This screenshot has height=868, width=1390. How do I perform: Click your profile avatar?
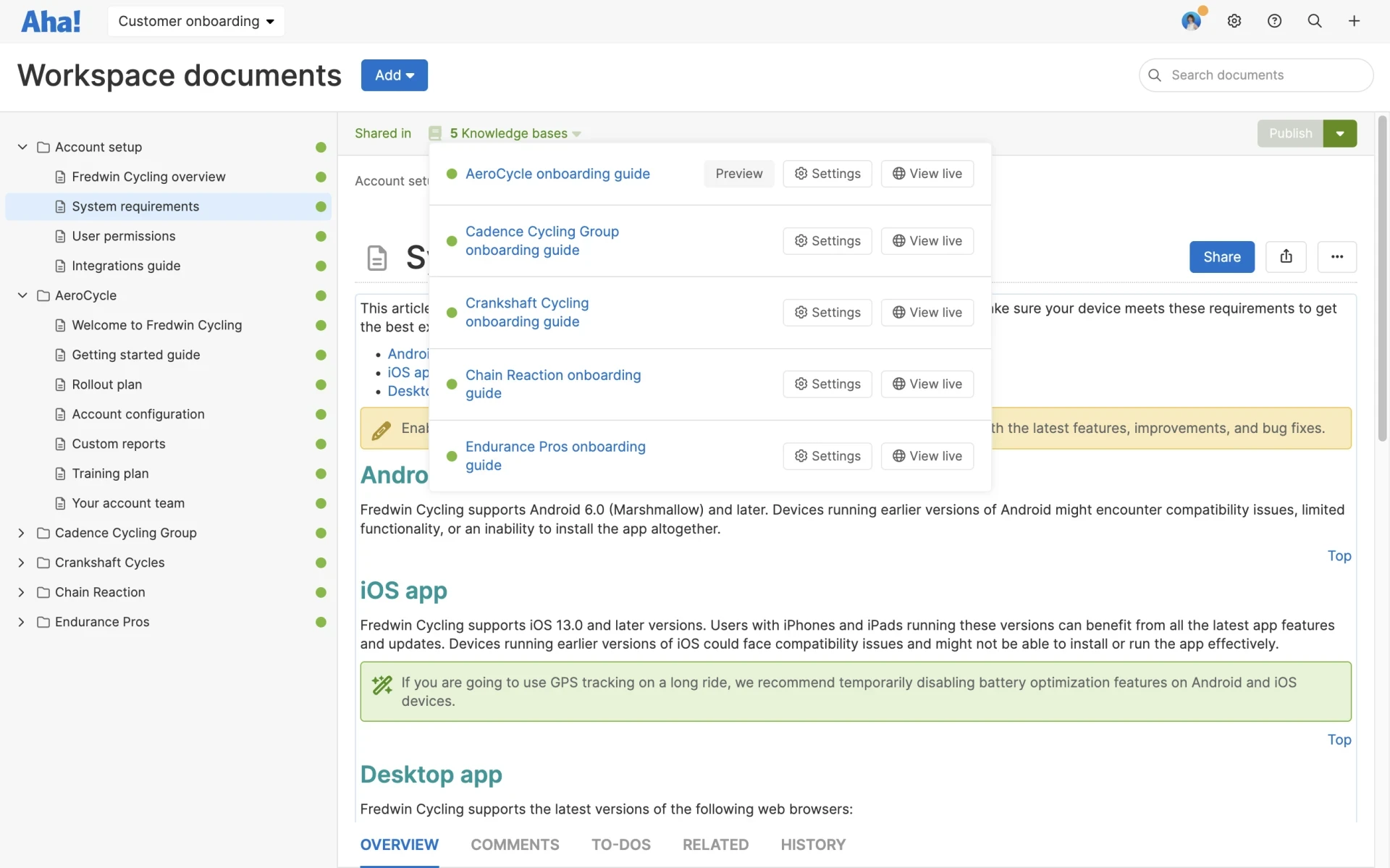click(1191, 21)
